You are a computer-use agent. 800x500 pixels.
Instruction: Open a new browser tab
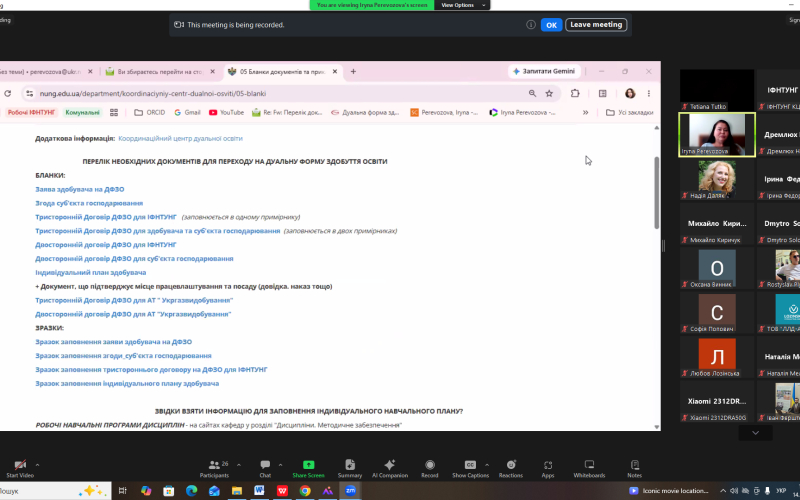(353, 72)
